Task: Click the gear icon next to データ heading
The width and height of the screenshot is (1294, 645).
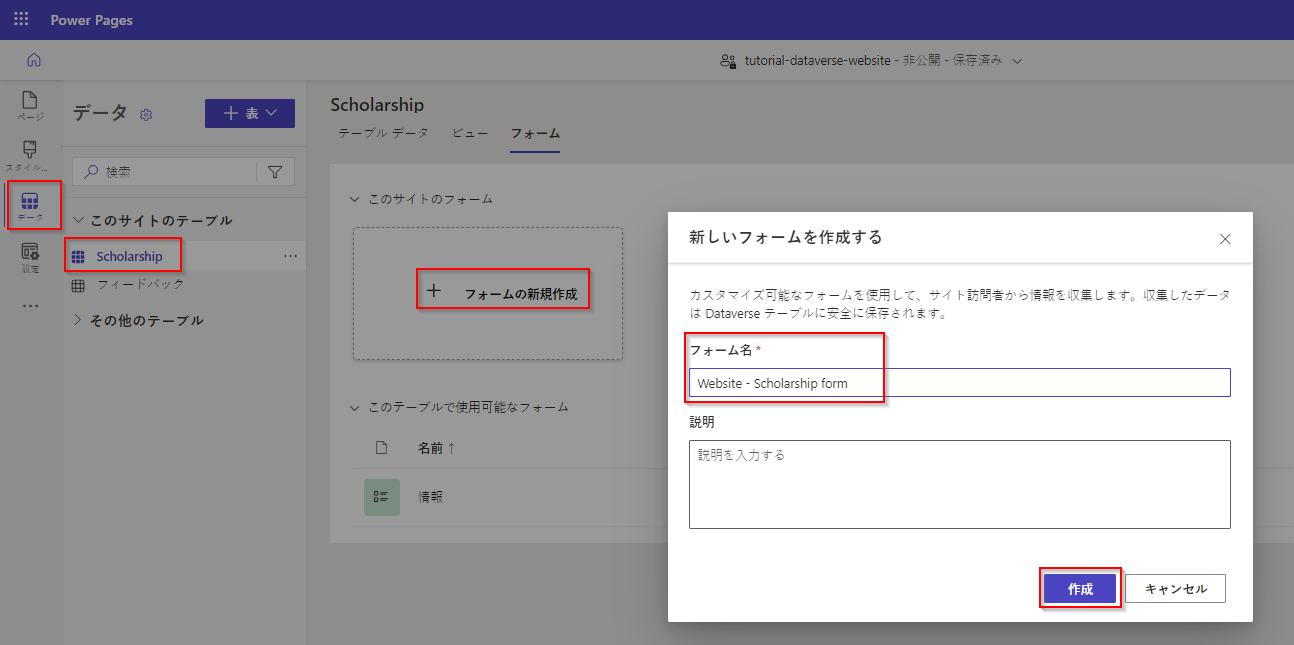Action: click(x=146, y=115)
